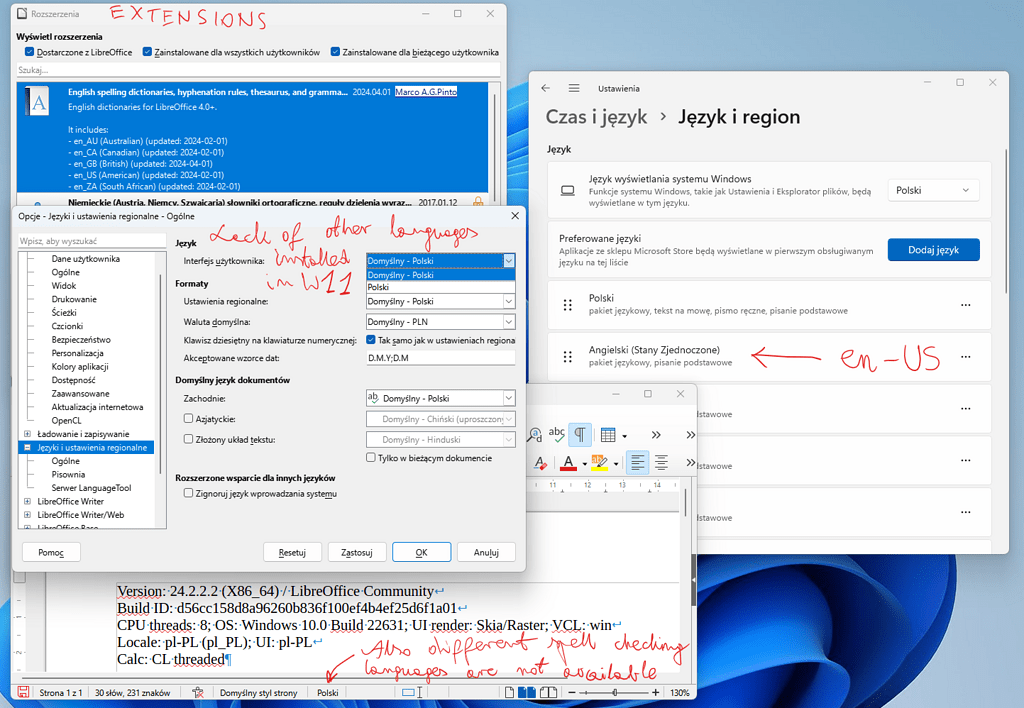Select the Clone Formatting eraser icon
This screenshot has width=1024, height=708.
541,461
